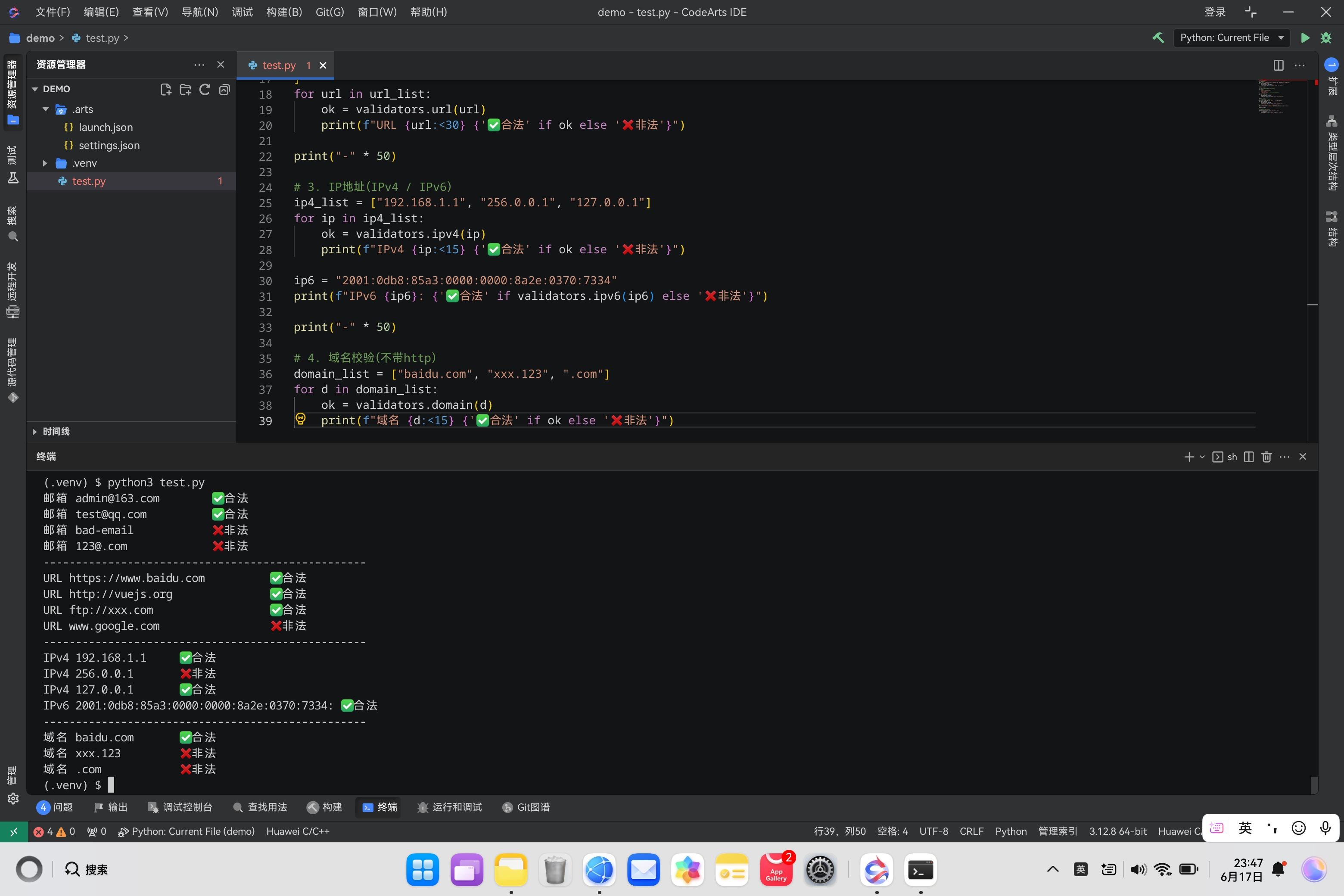The width and height of the screenshot is (1344, 896).
Task: Open the Edit menu
Action: (101, 12)
